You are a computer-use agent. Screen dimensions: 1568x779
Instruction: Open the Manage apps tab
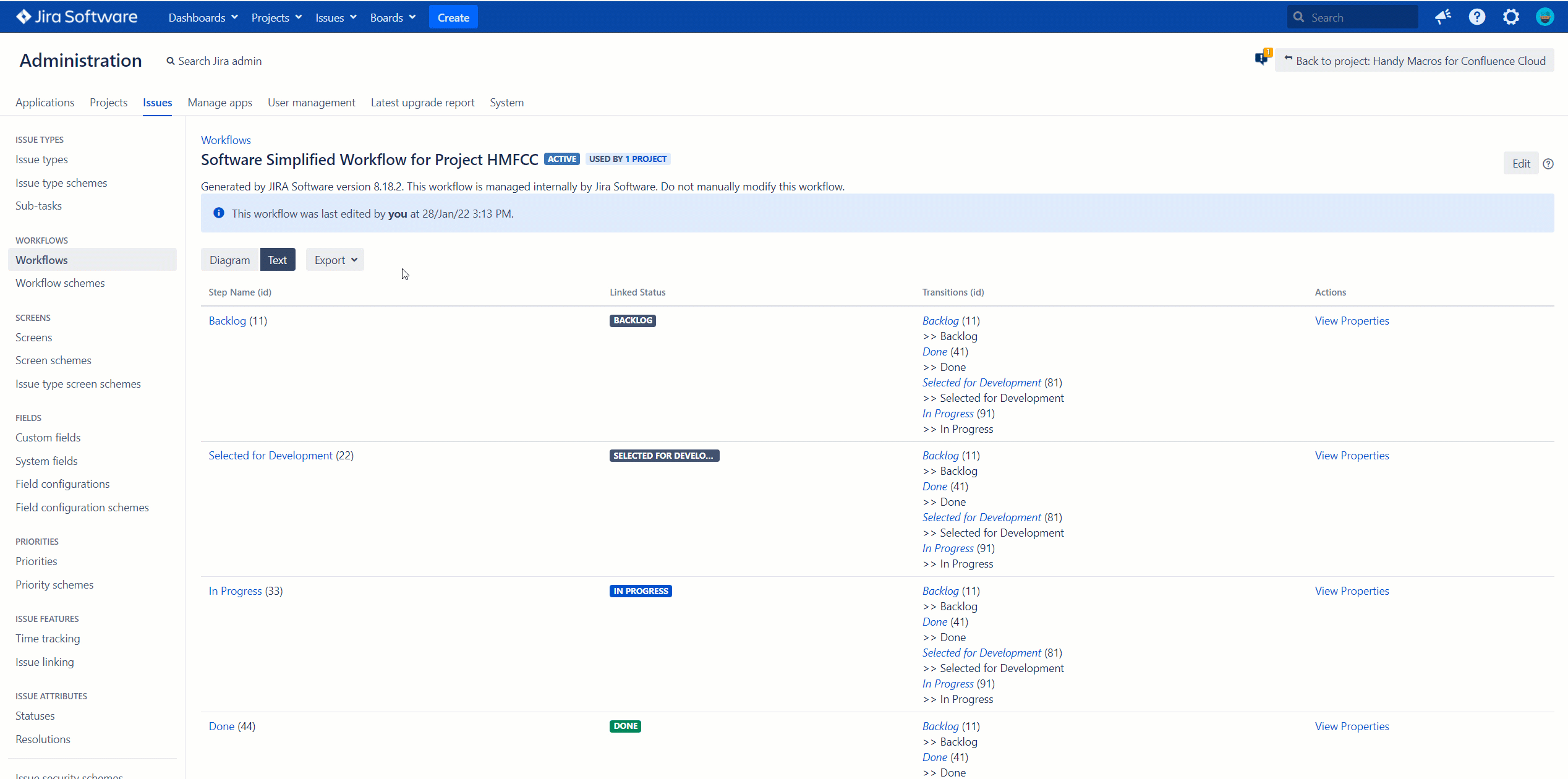click(x=219, y=103)
